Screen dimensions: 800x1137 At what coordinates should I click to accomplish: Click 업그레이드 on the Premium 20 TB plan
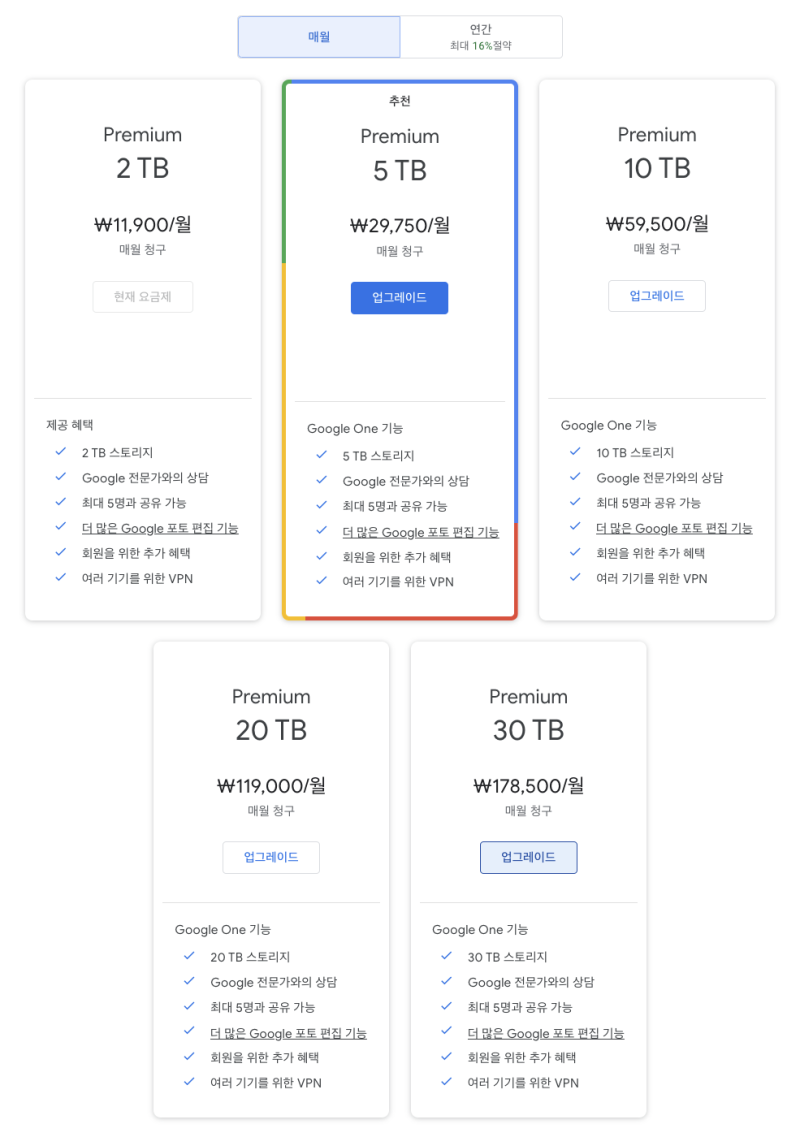point(271,857)
